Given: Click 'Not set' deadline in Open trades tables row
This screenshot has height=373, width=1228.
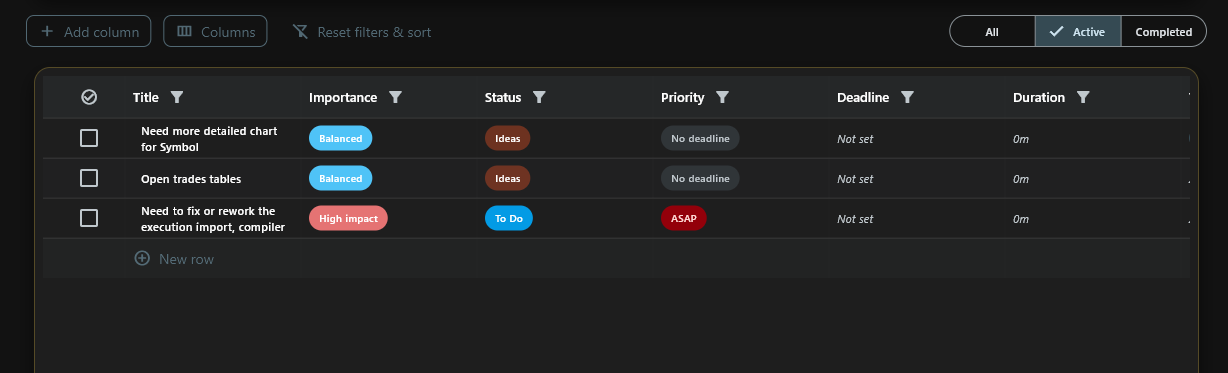Looking at the screenshot, I should pos(855,178).
